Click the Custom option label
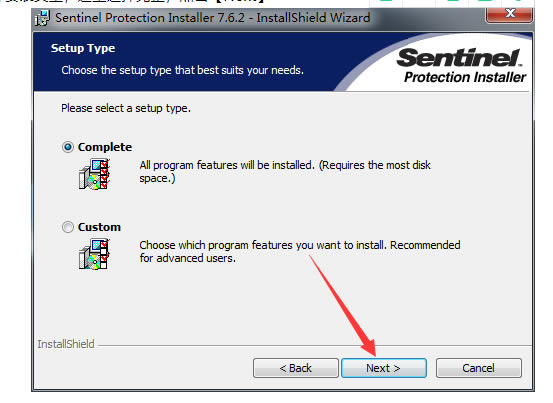Image resolution: width=553 pixels, height=403 pixels. click(x=99, y=227)
